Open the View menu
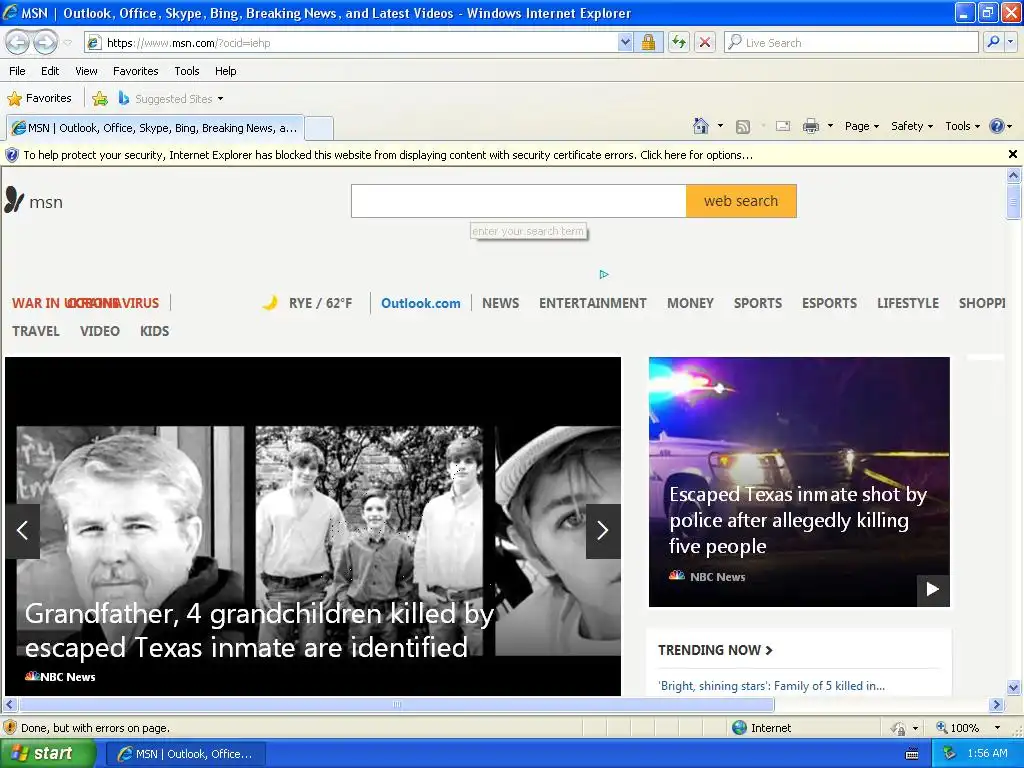 (86, 71)
